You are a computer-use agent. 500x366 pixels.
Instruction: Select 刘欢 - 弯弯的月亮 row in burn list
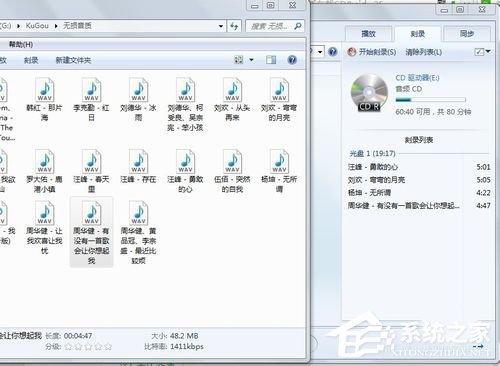pyautogui.click(x=419, y=180)
